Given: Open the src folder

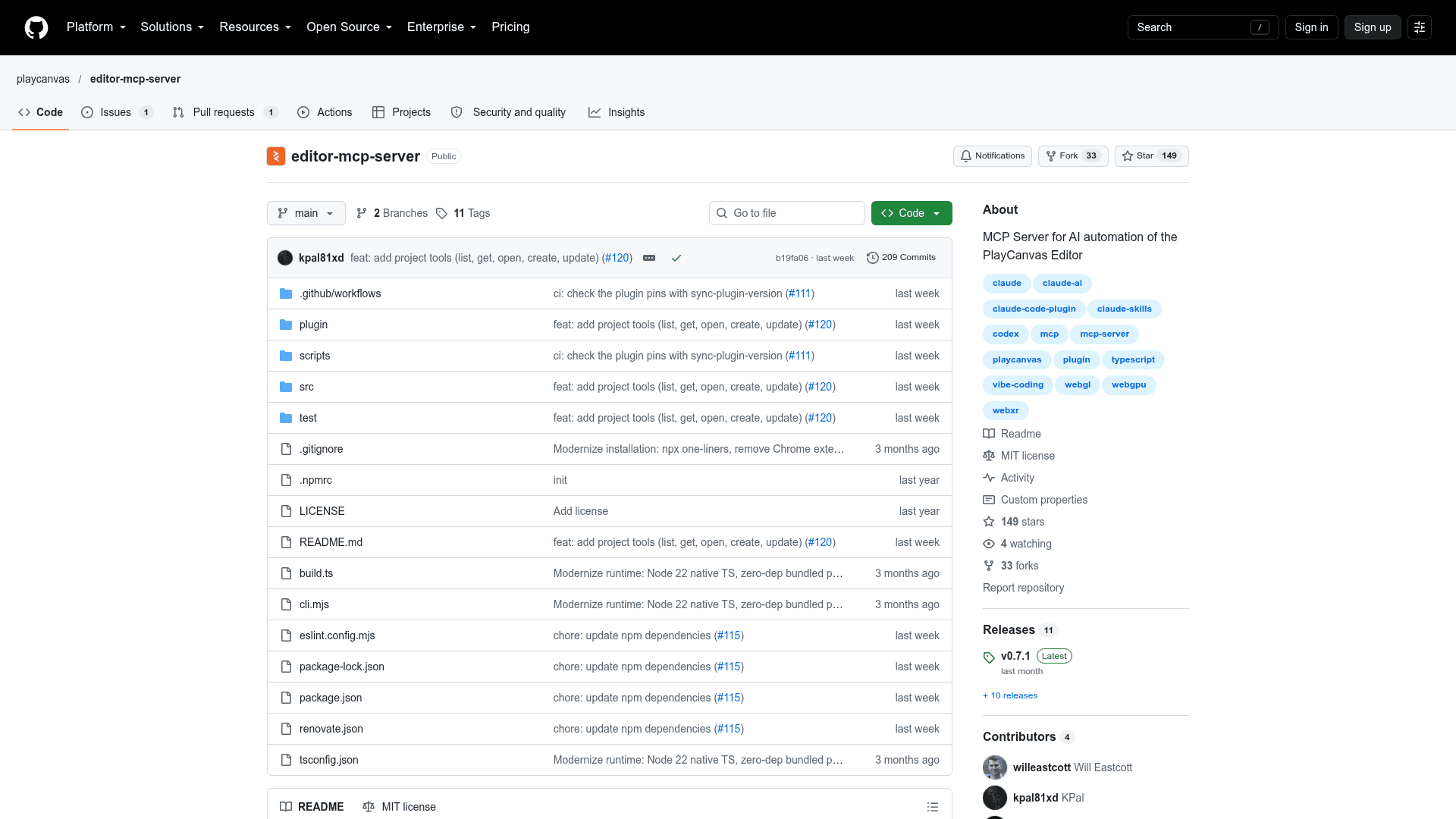Looking at the screenshot, I should click(306, 387).
